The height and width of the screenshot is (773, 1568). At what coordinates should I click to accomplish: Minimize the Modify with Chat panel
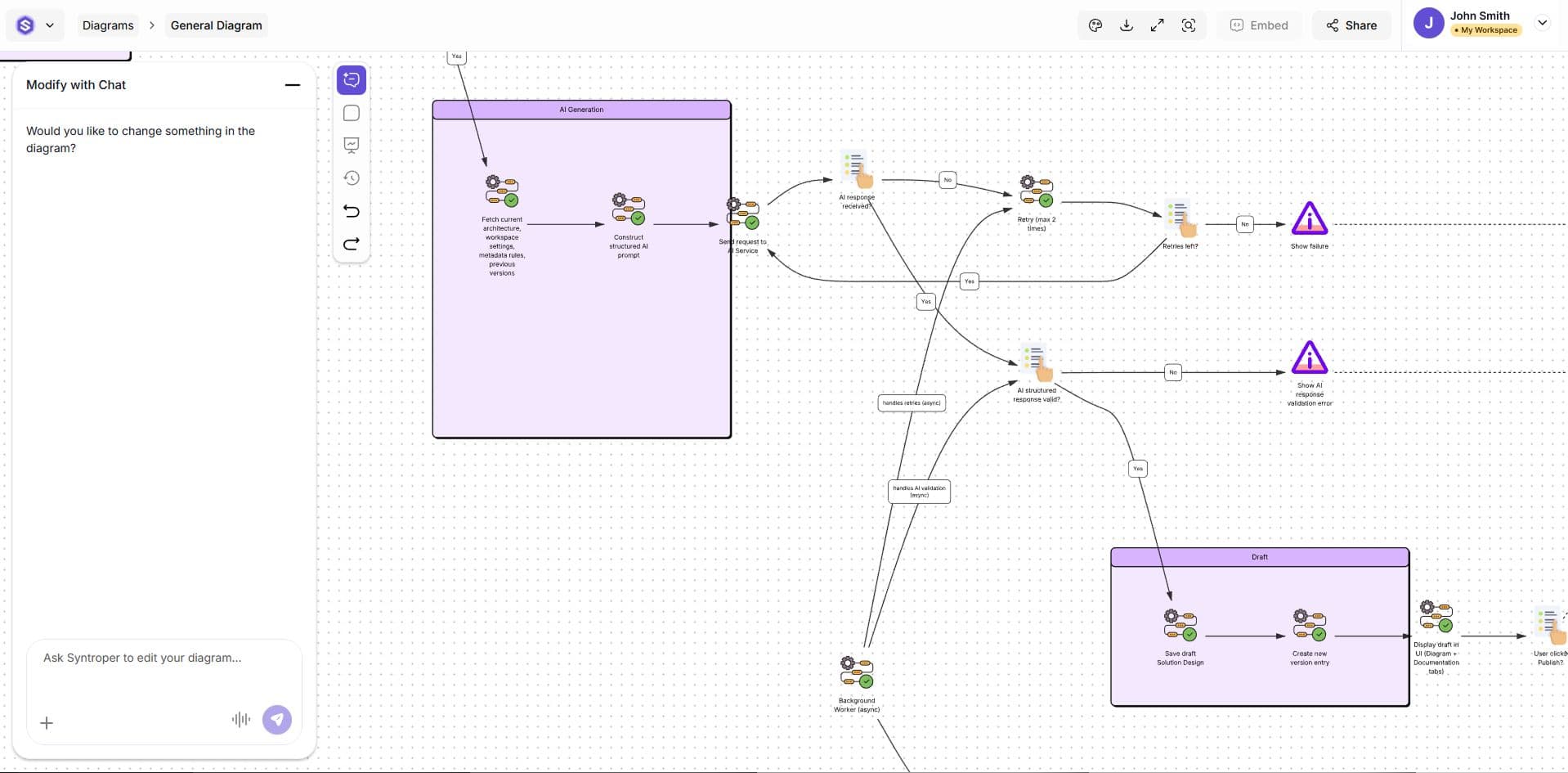click(x=292, y=85)
